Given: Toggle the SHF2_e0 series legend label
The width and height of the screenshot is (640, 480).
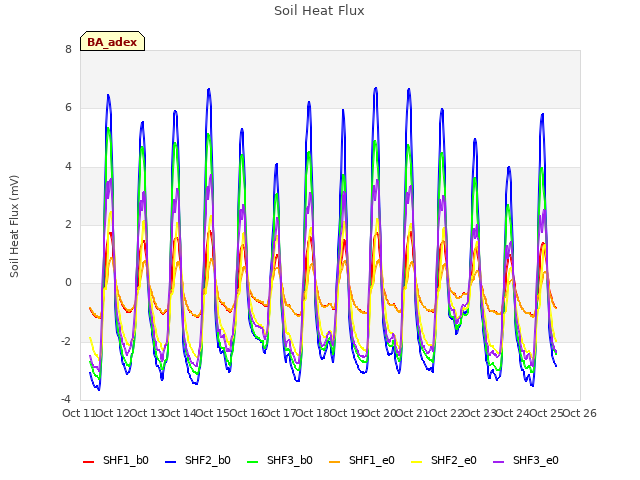Looking at the screenshot, I should 453,460.
